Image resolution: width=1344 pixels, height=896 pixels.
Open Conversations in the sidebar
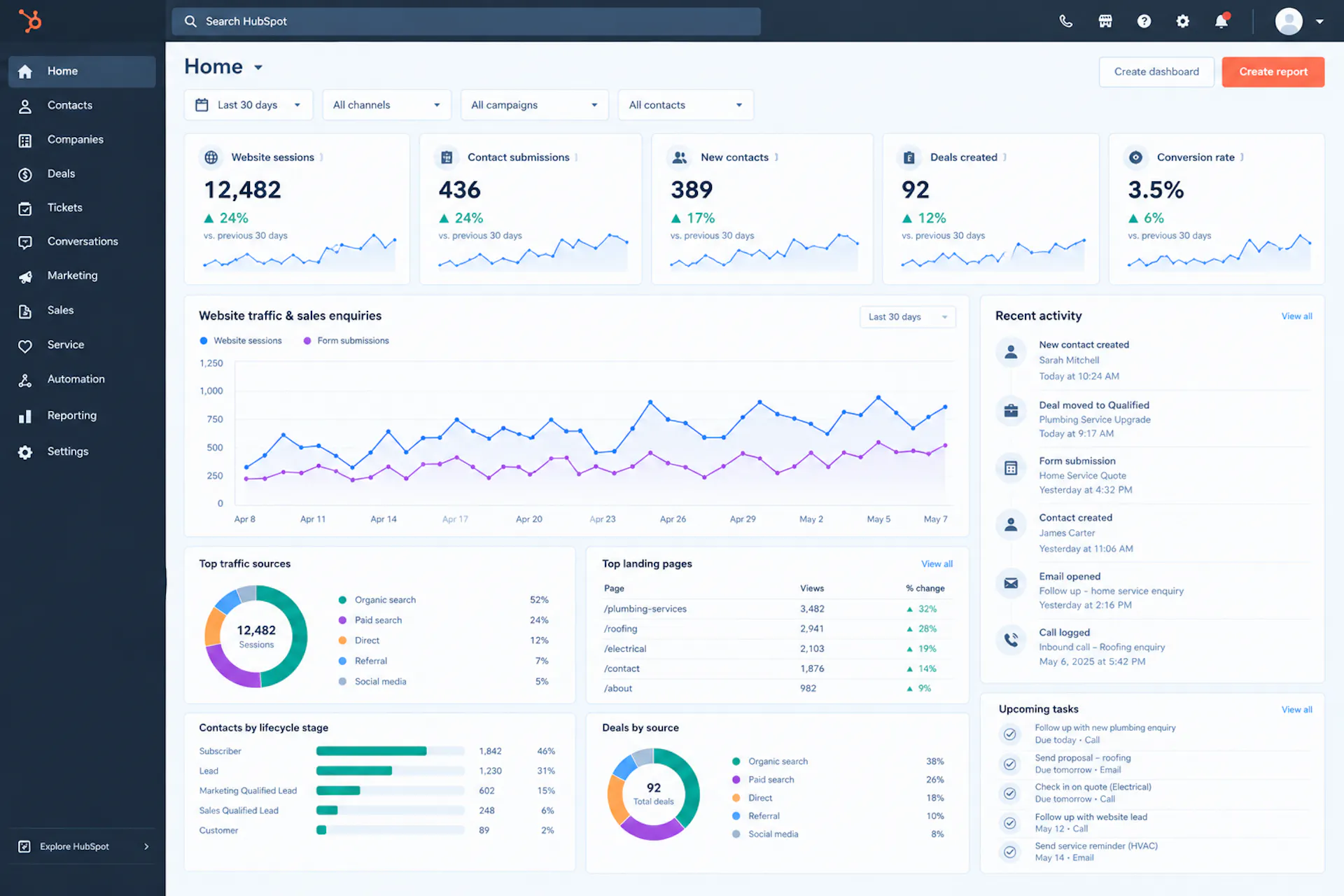click(82, 242)
